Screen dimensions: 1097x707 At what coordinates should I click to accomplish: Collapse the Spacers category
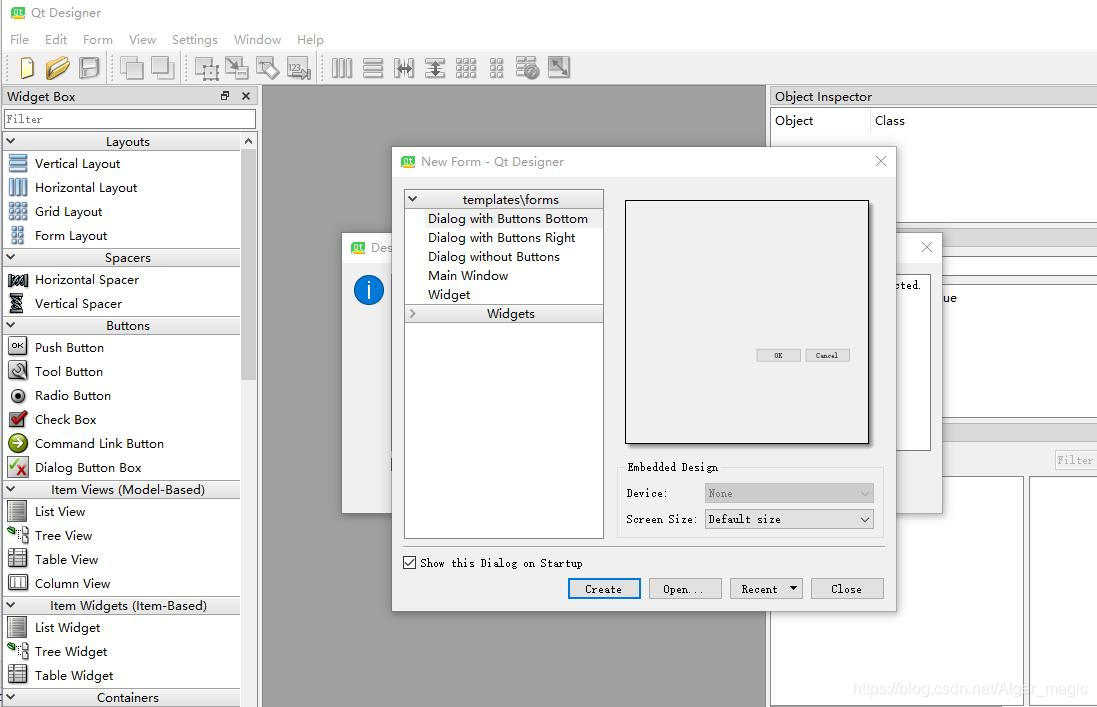[10, 257]
